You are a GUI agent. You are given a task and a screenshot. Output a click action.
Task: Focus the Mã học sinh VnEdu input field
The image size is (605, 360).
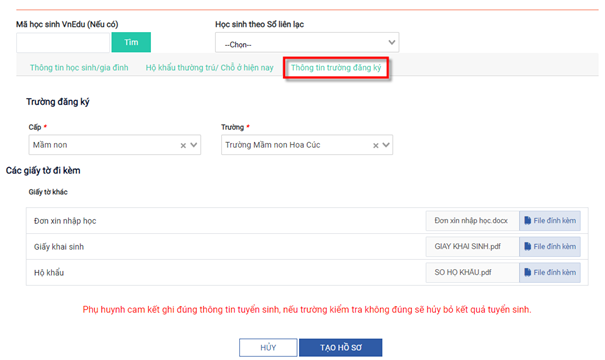point(63,42)
